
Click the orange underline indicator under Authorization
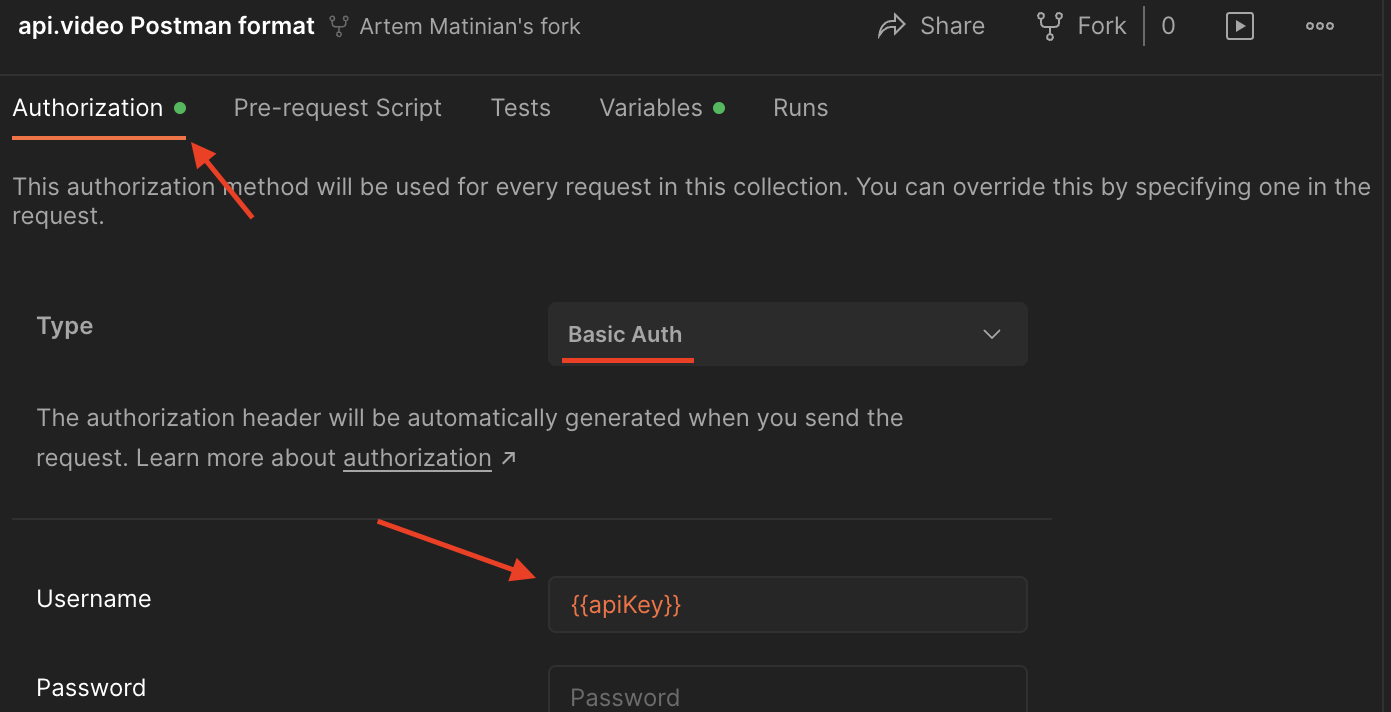[x=98, y=133]
